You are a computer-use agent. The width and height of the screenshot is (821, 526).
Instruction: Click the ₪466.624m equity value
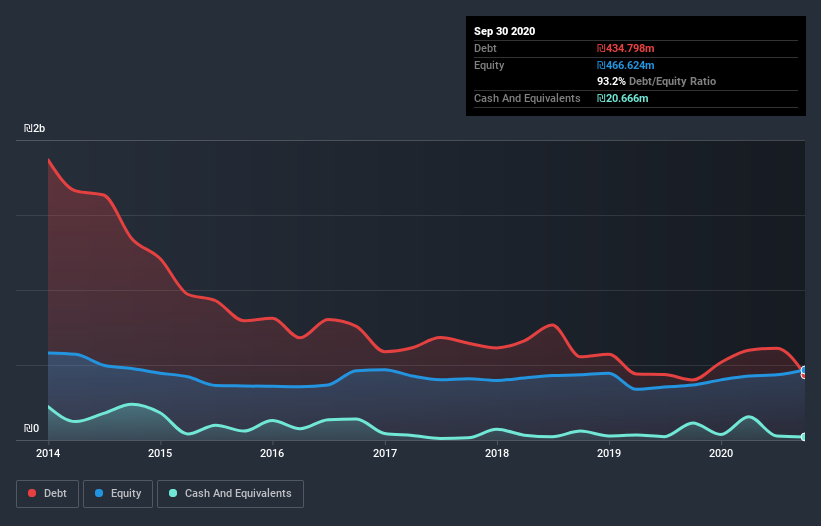626,65
